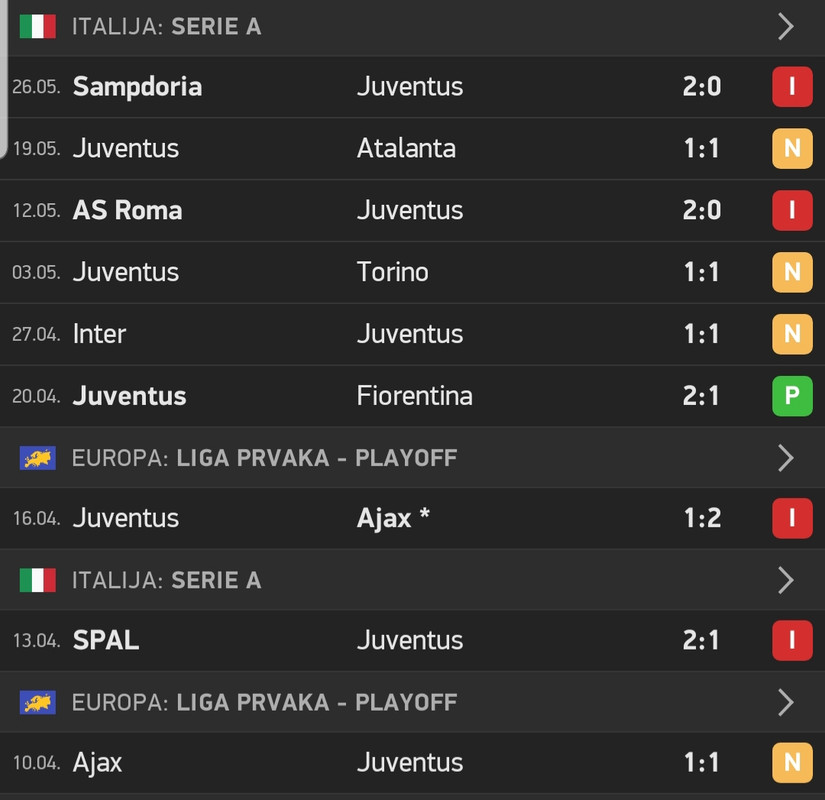Click the red loss badge for SPAL match

(792, 641)
